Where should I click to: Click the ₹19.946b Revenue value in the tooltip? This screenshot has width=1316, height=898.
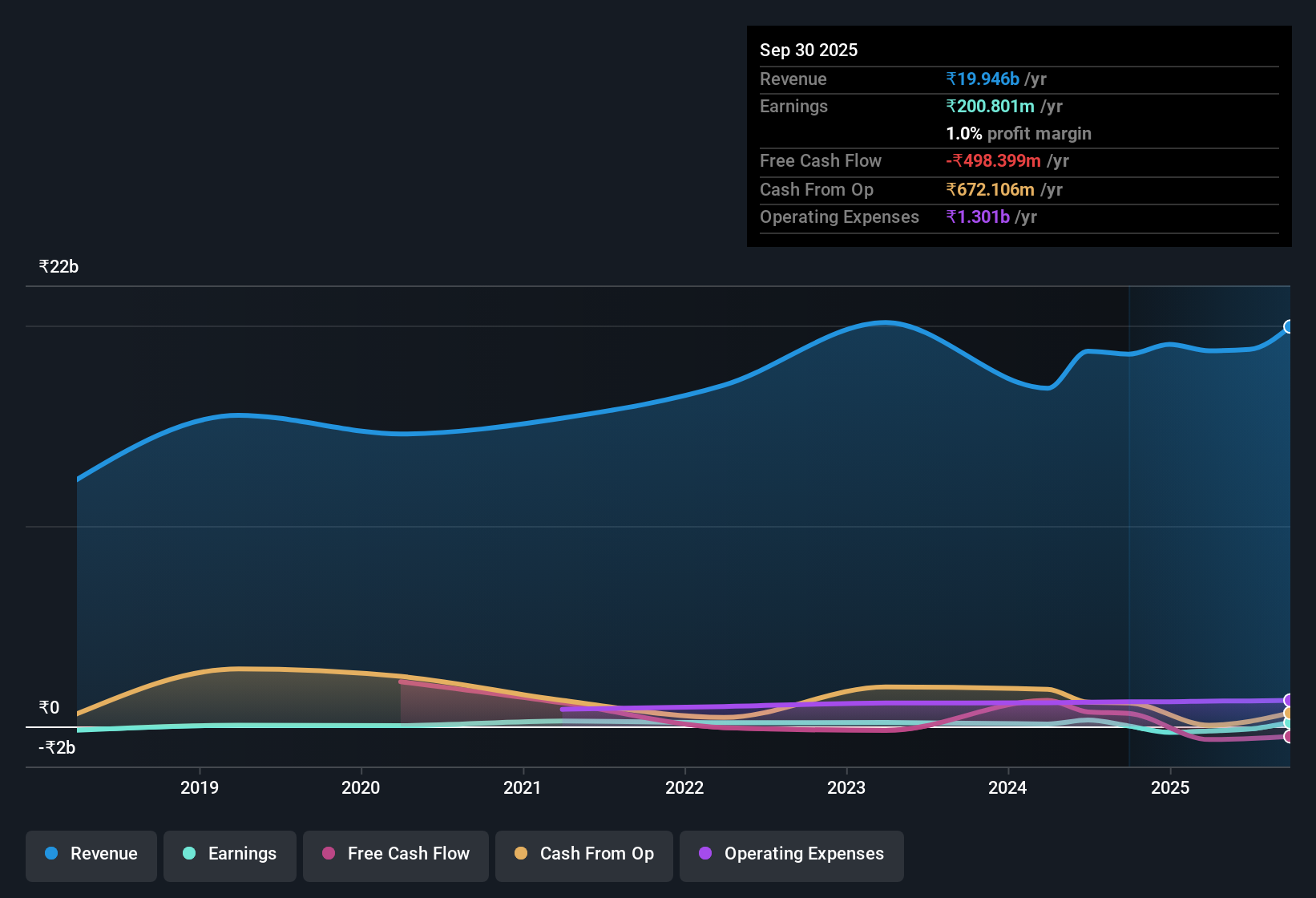[983, 79]
